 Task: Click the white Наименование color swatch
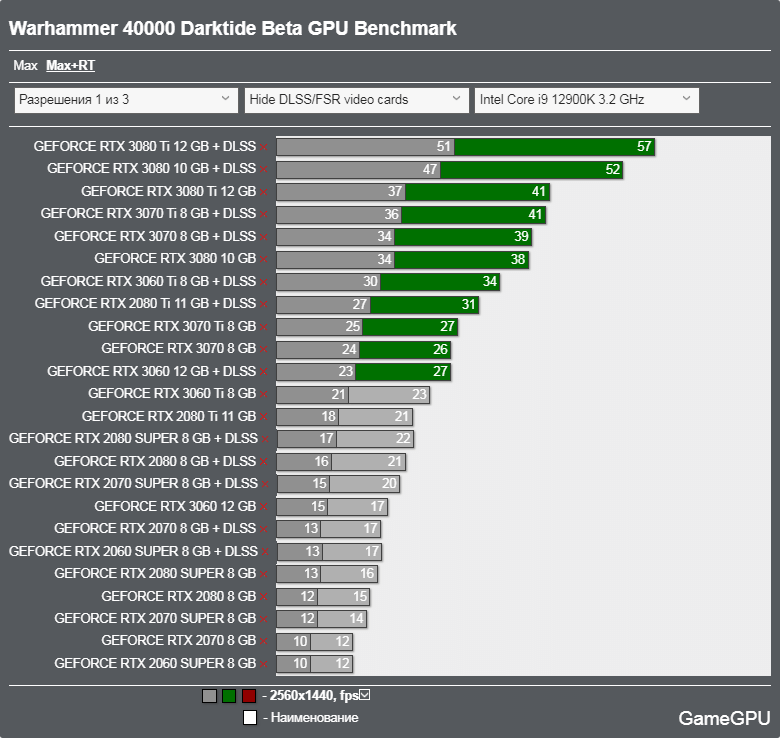pyautogui.click(x=250, y=718)
